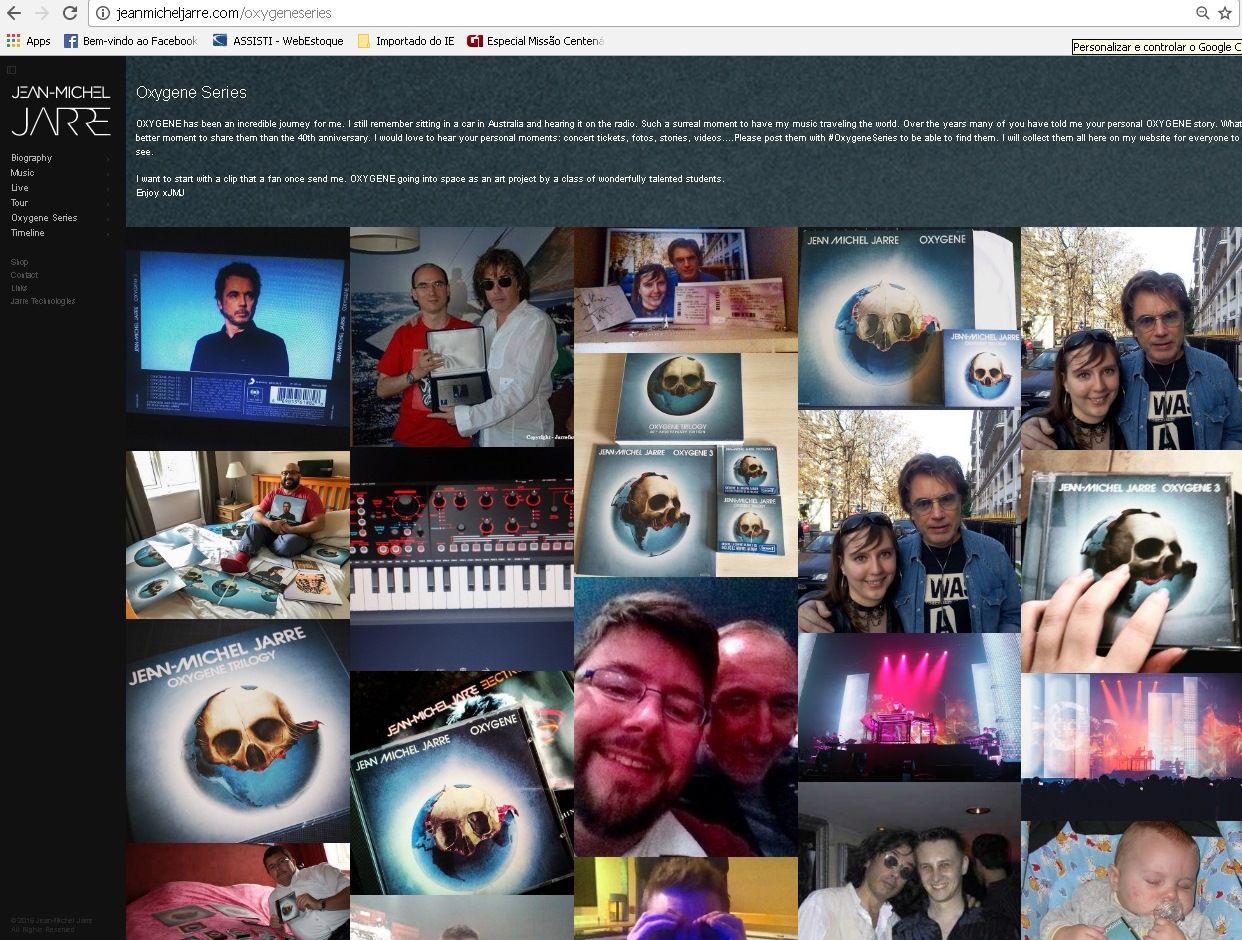1242x940 pixels.
Task: Open the photo of Jarre with man in bar
Action: tap(909, 861)
